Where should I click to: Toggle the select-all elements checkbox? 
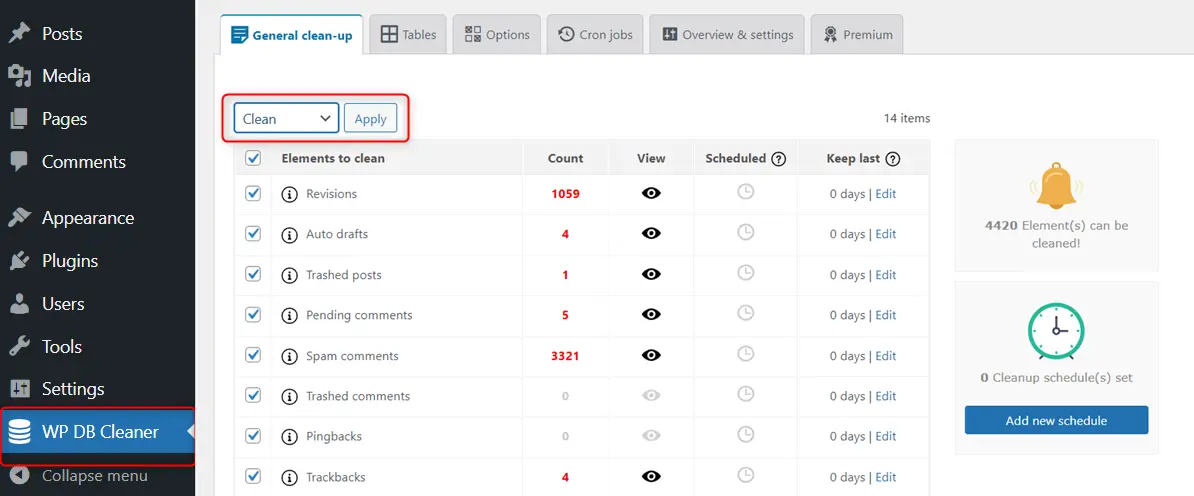tap(253, 158)
